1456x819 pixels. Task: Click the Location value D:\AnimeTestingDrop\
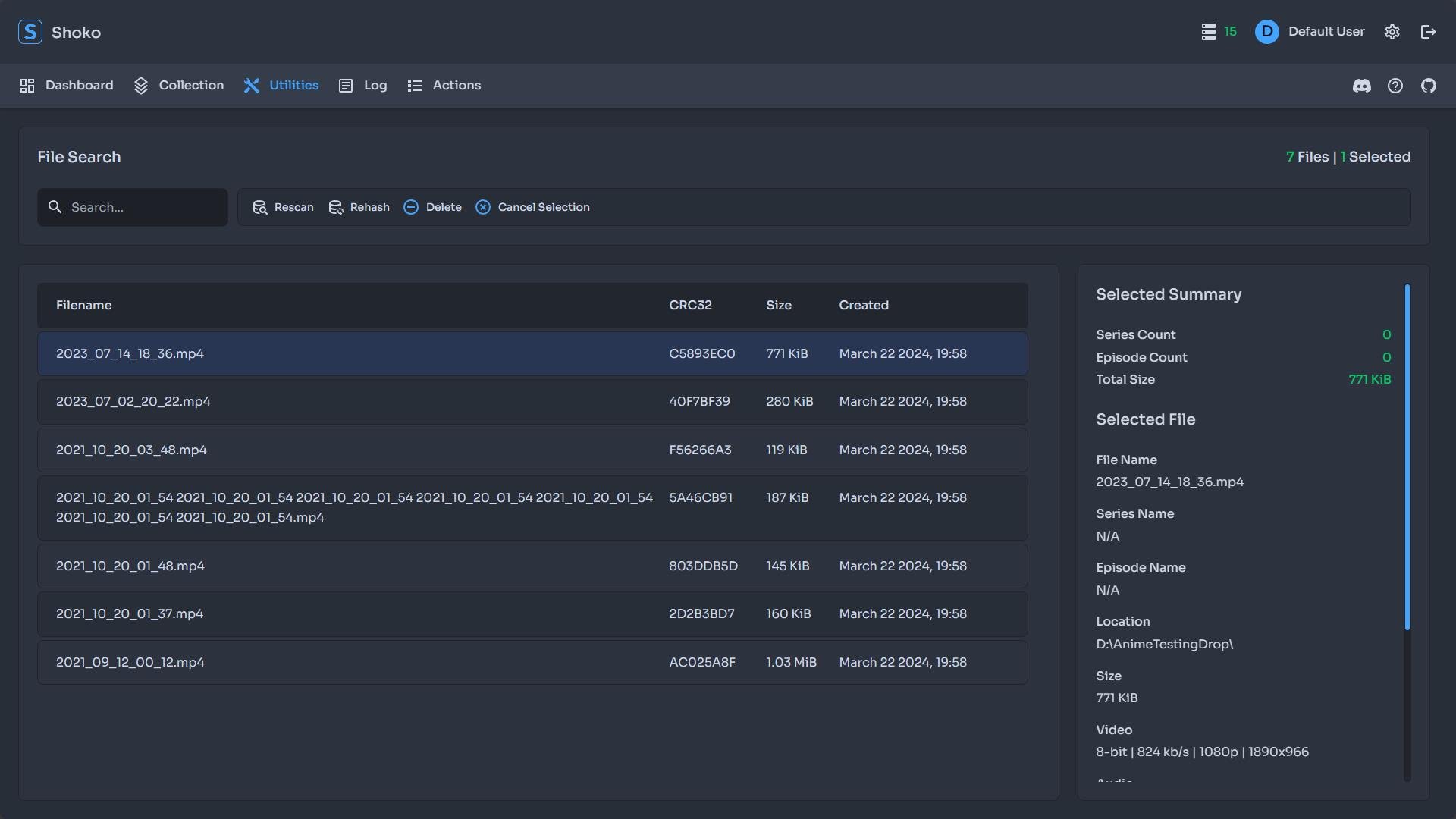click(1165, 645)
